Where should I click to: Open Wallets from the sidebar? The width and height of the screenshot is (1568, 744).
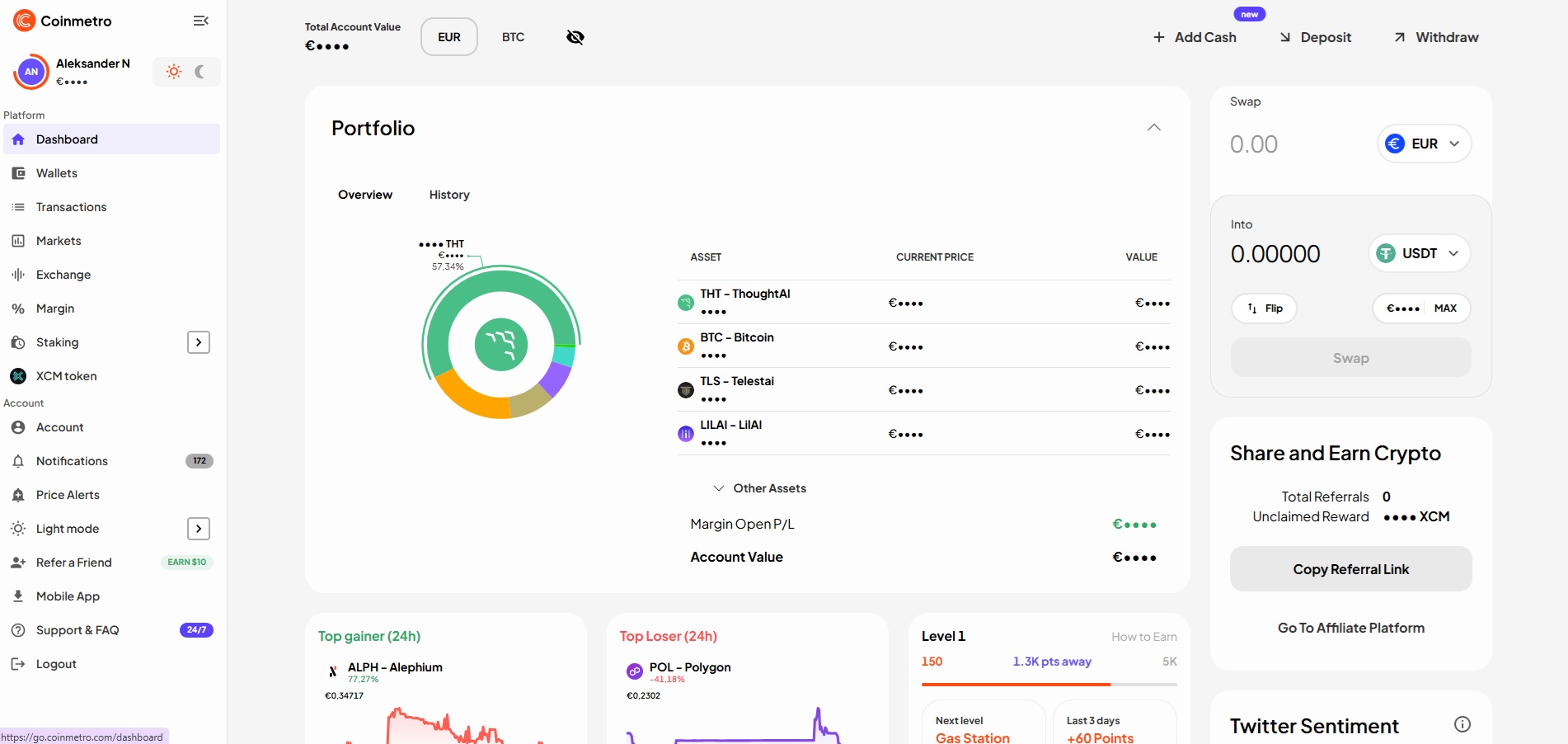click(111, 173)
